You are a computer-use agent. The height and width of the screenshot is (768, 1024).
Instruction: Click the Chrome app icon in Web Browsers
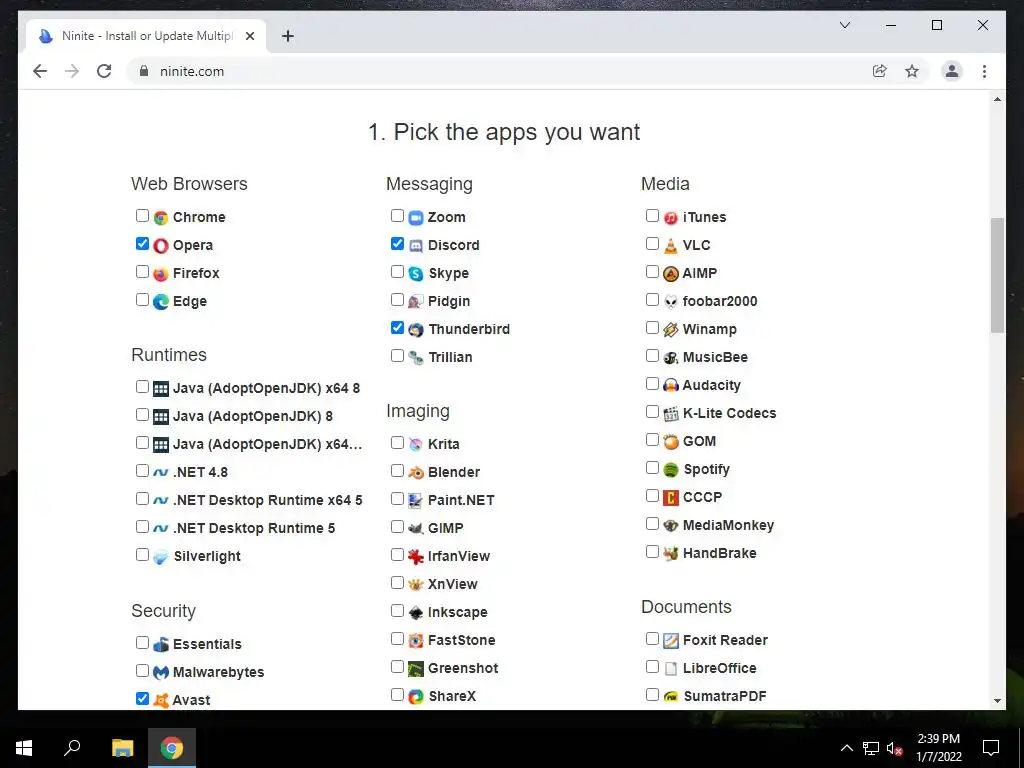pos(161,217)
